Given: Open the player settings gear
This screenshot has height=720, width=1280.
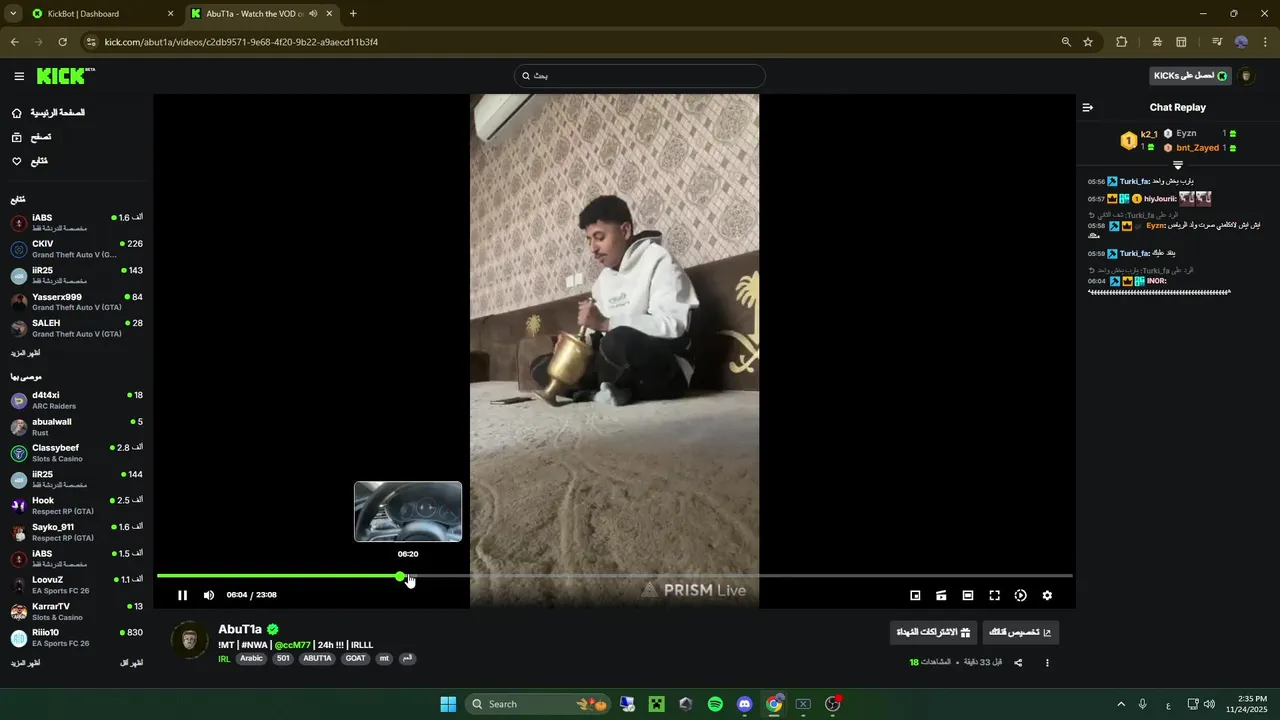Looking at the screenshot, I should pyautogui.click(x=1047, y=595).
